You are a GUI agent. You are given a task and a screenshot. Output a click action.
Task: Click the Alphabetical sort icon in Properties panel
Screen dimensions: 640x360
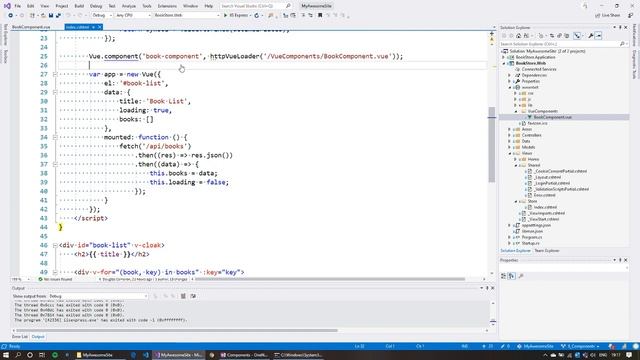511,276
